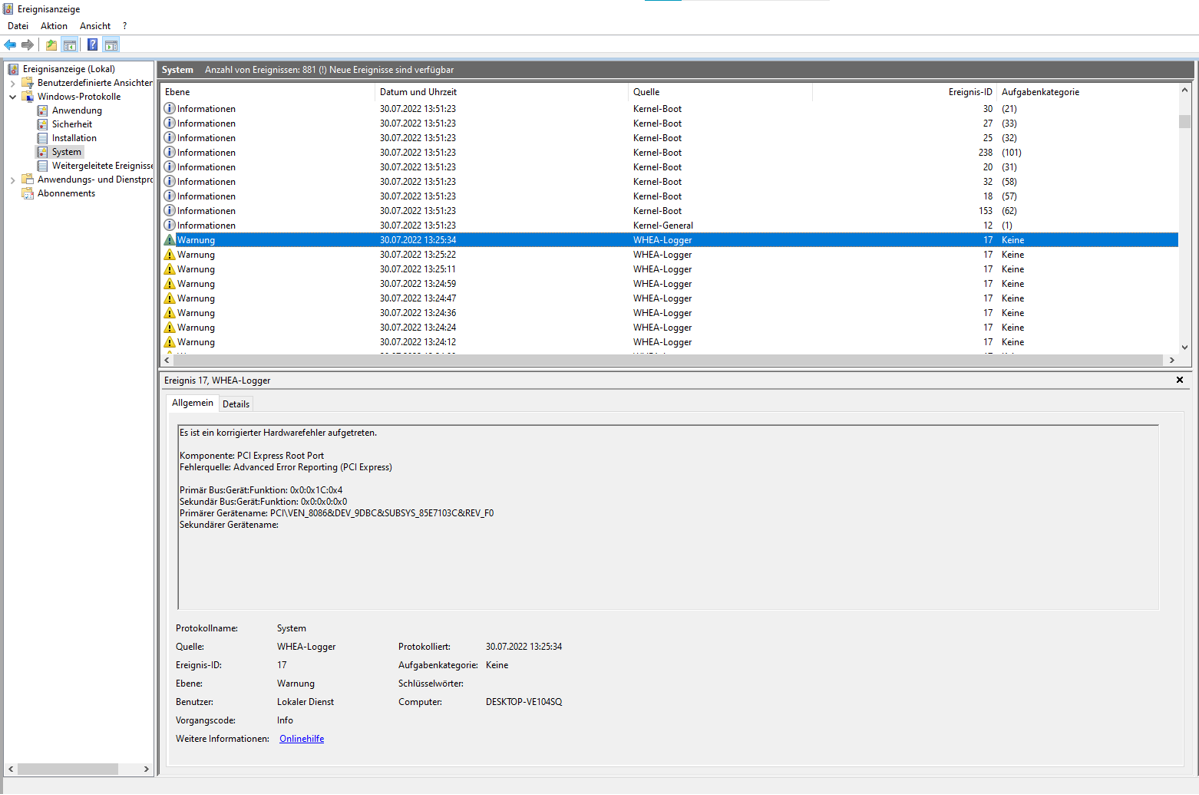
Task: Open the Datei menu
Action: click(x=18, y=26)
